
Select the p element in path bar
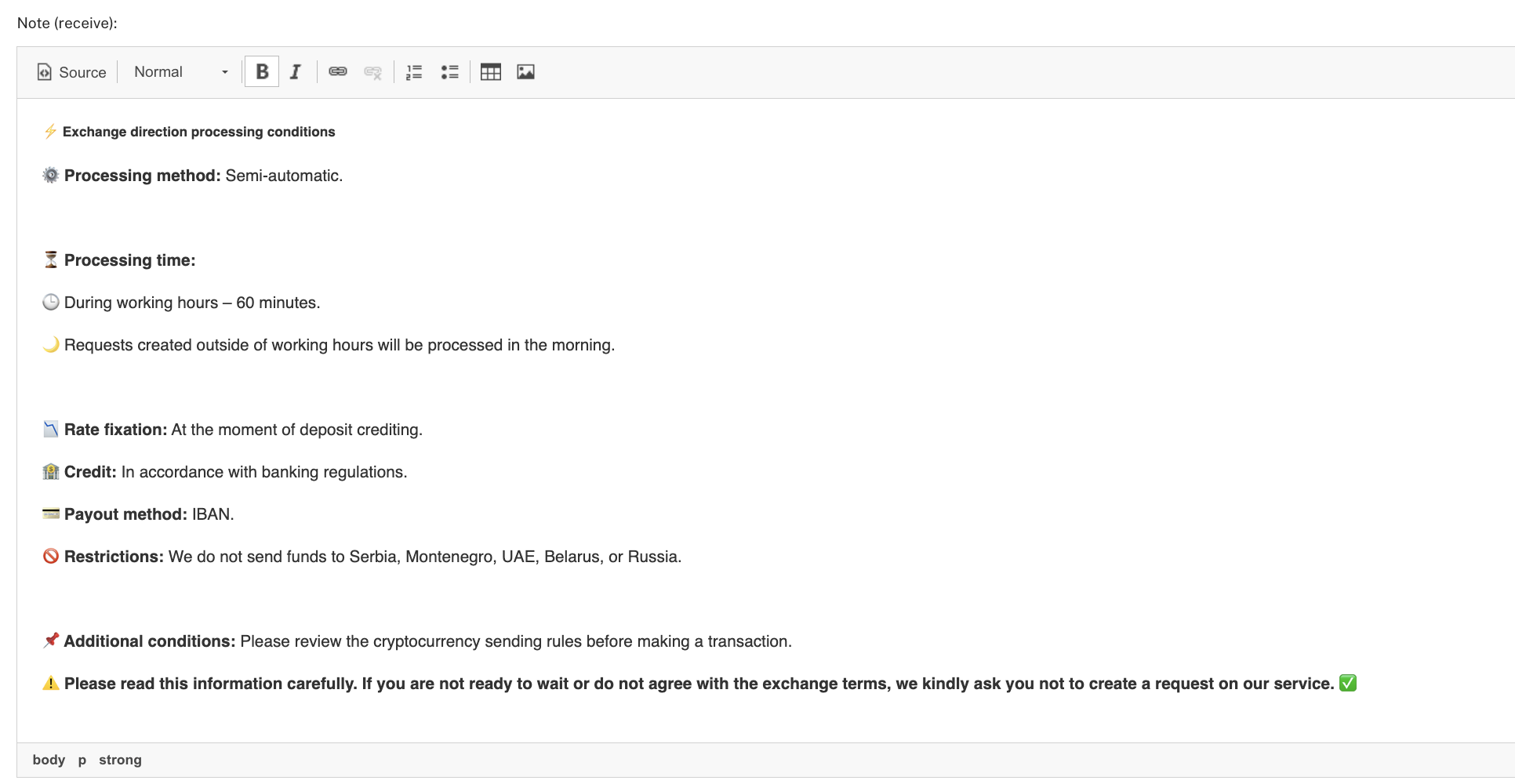tap(82, 760)
